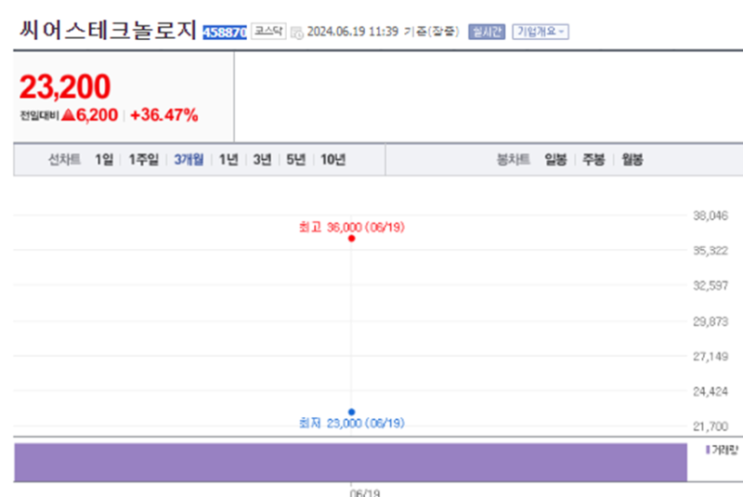Click the 선차트 label
This screenshot has width=743, height=497.
[64, 160]
